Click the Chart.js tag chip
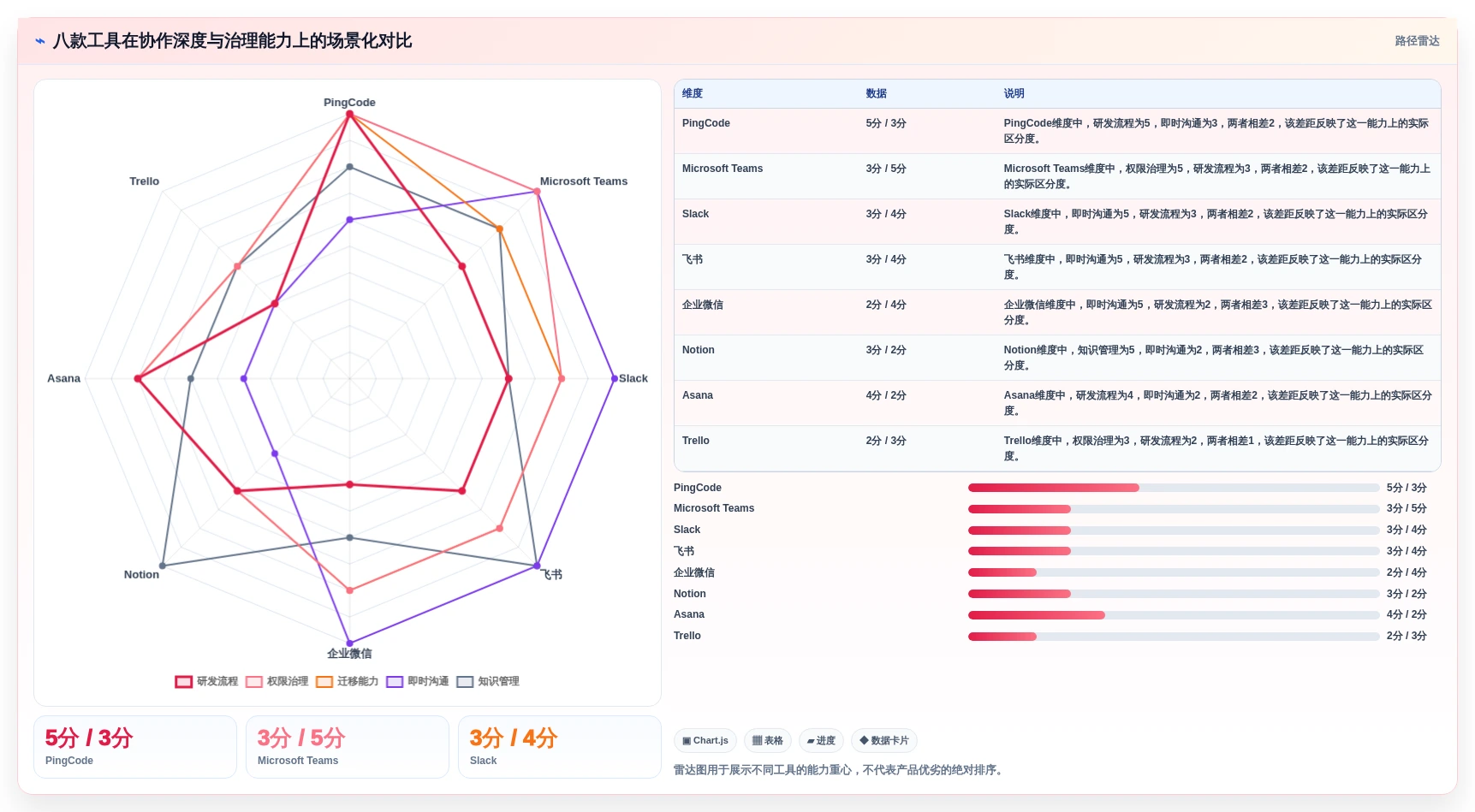This screenshot has height=812, width=1475. 705,741
